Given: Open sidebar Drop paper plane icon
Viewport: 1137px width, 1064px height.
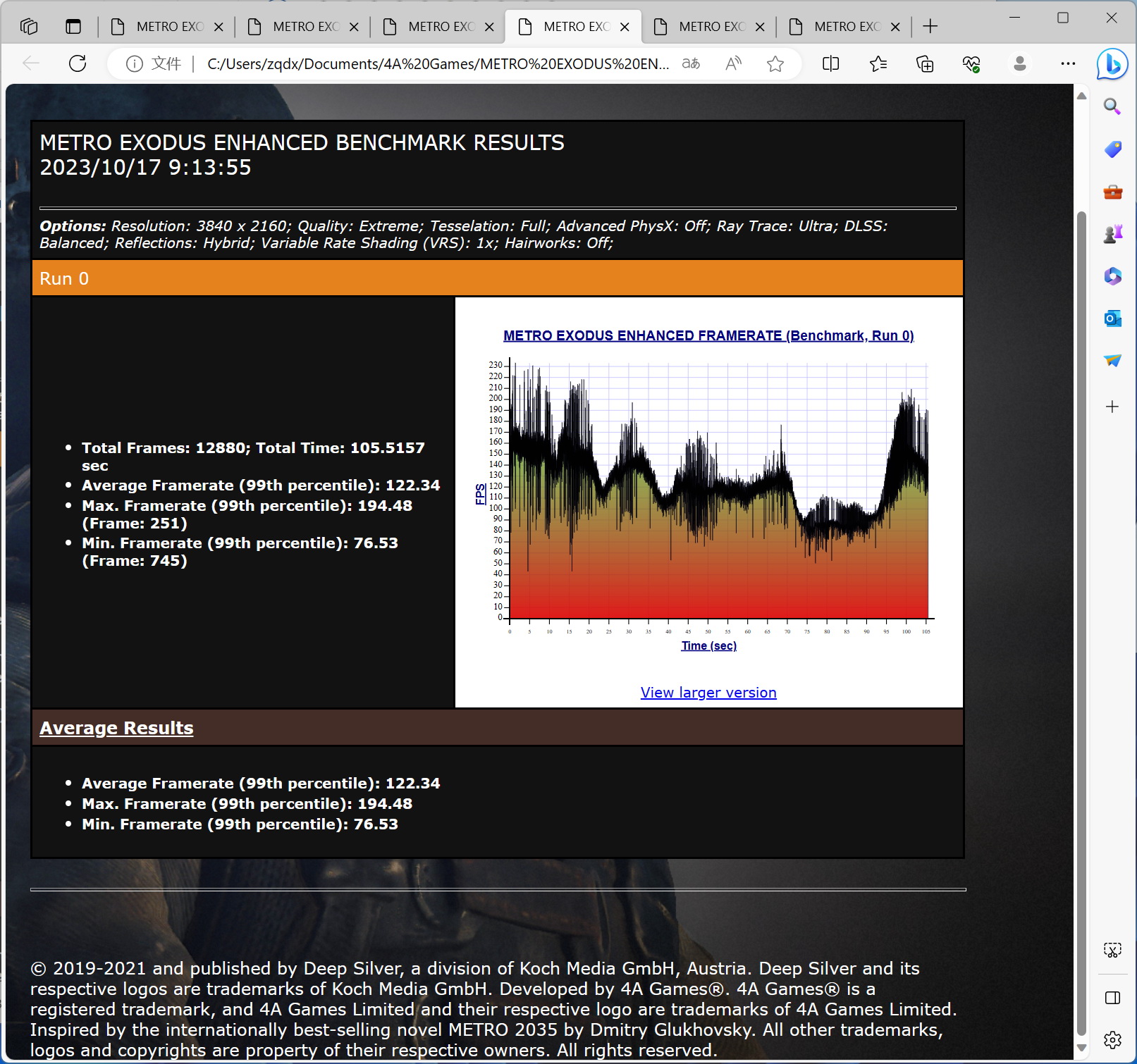Looking at the screenshot, I should click(x=1112, y=360).
